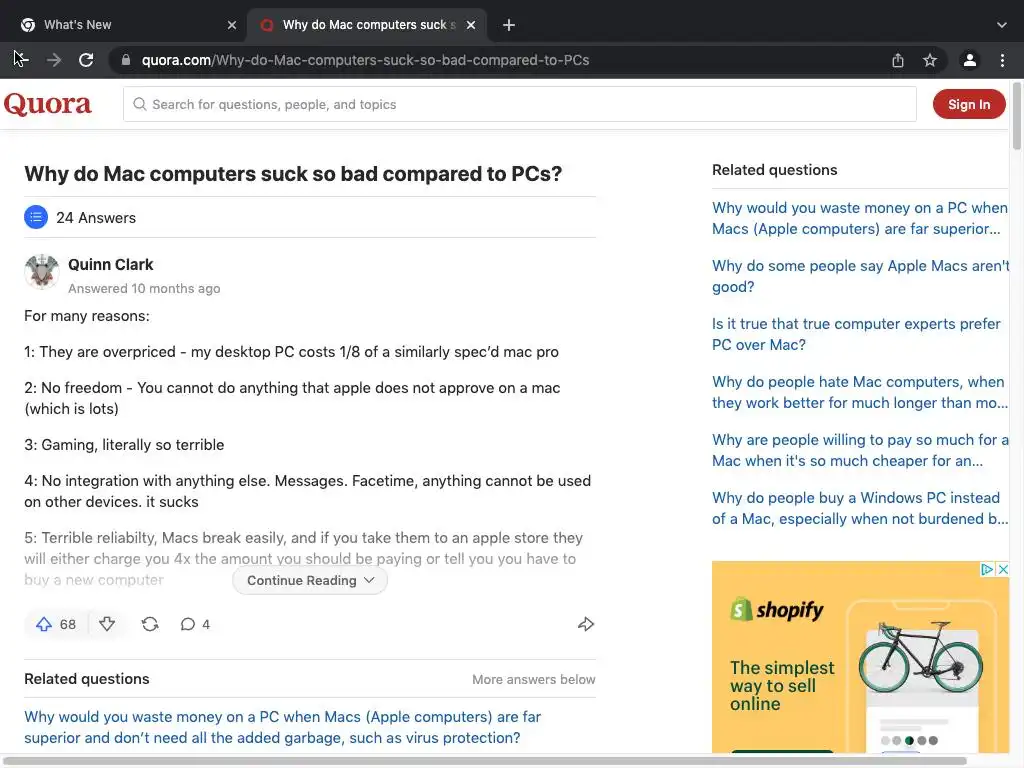Switch to the What's New tab
Viewport: 1024px width, 768px height.
[x=124, y=25]
